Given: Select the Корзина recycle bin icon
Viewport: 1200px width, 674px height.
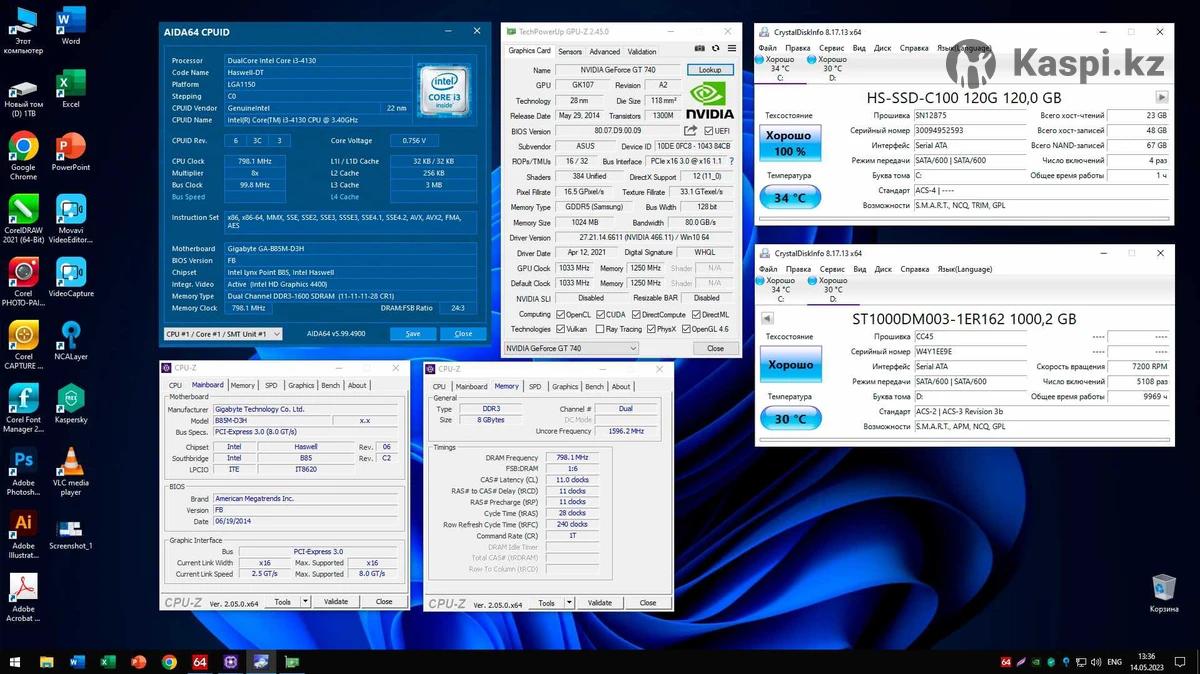Looking at the screenshot, I should (x=1164, y=592).
